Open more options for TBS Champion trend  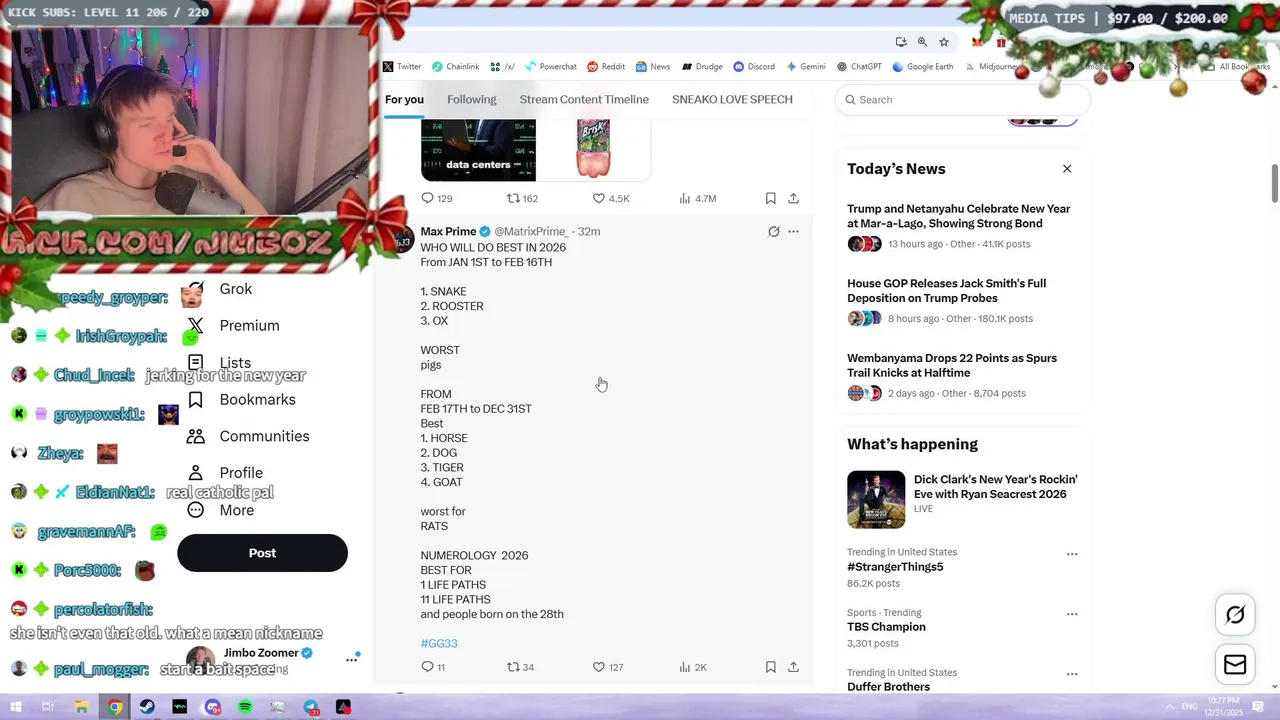click(x=1072, y=614)
